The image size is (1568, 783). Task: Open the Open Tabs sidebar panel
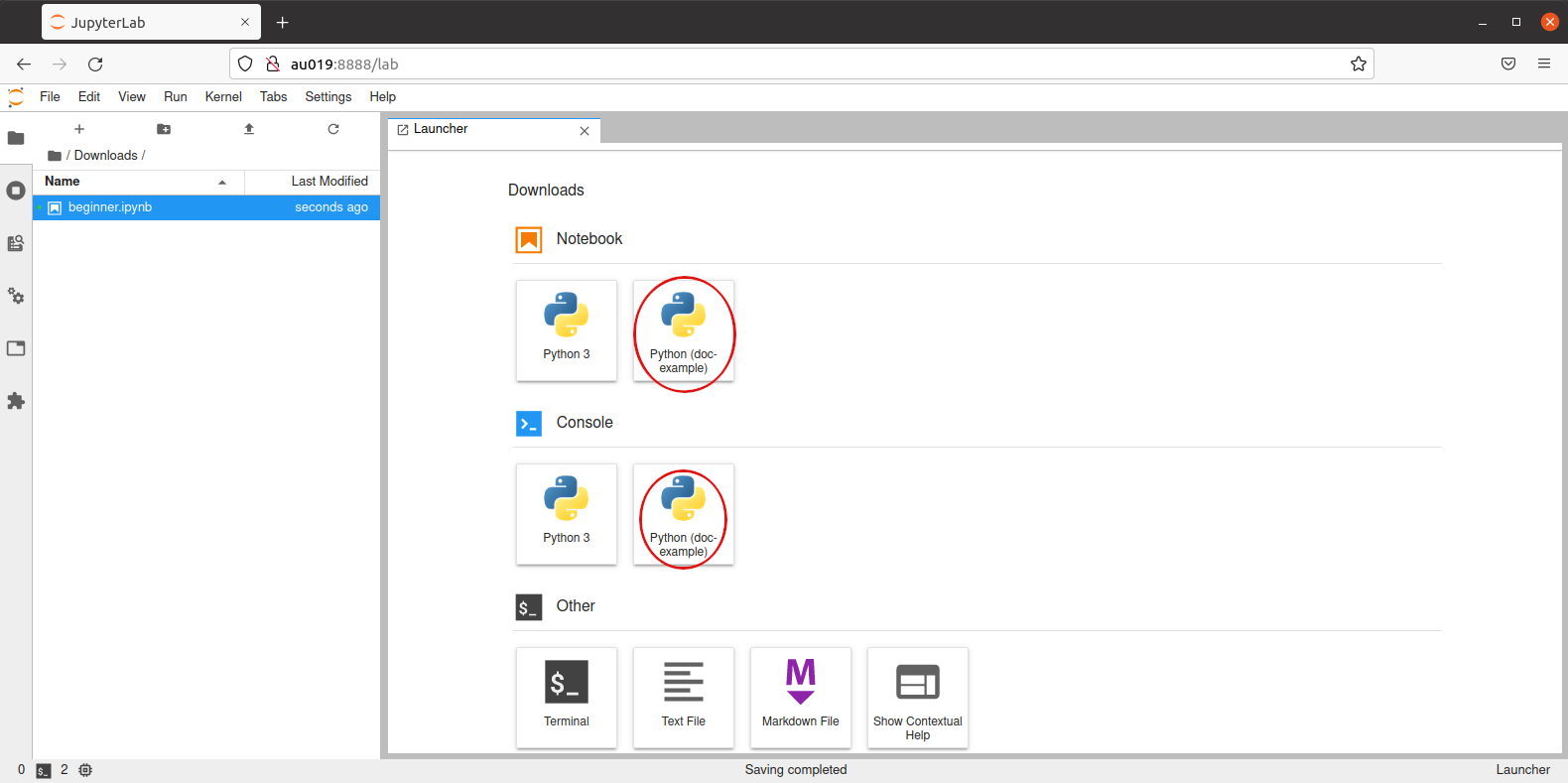coord(16,348)
